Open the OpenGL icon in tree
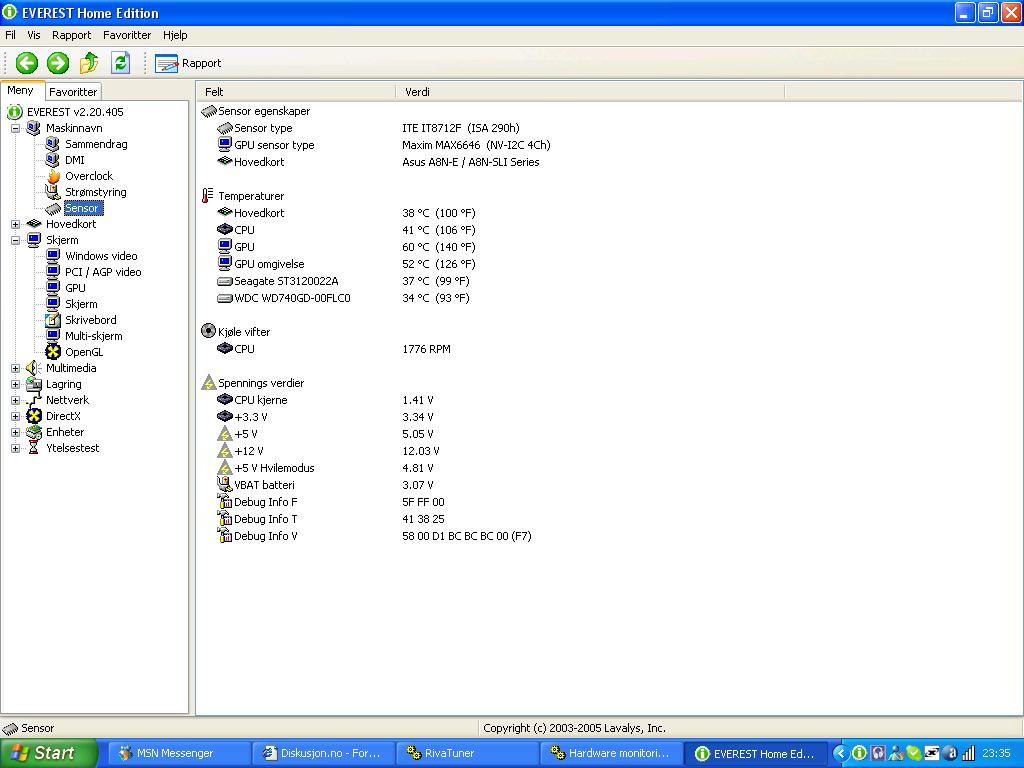This screenshot has width=1024, height=768. 53,352
